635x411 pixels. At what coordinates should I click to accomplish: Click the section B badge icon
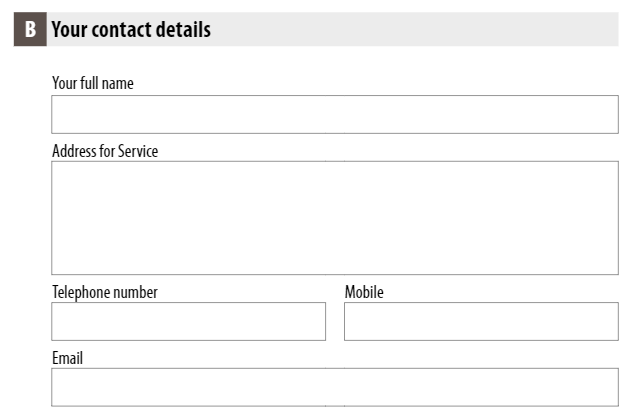pyautogui.click(x=30, y=29)
